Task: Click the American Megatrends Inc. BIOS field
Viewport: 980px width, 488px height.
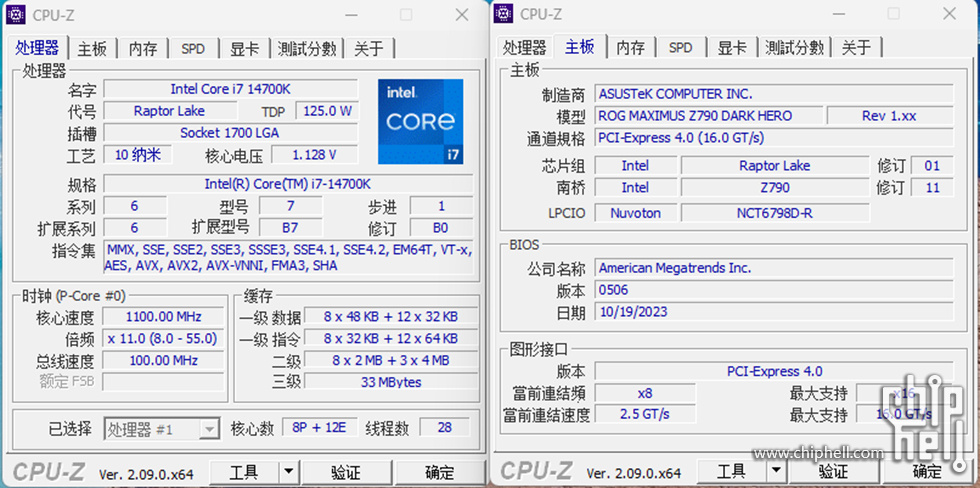Action: (774, 268)
